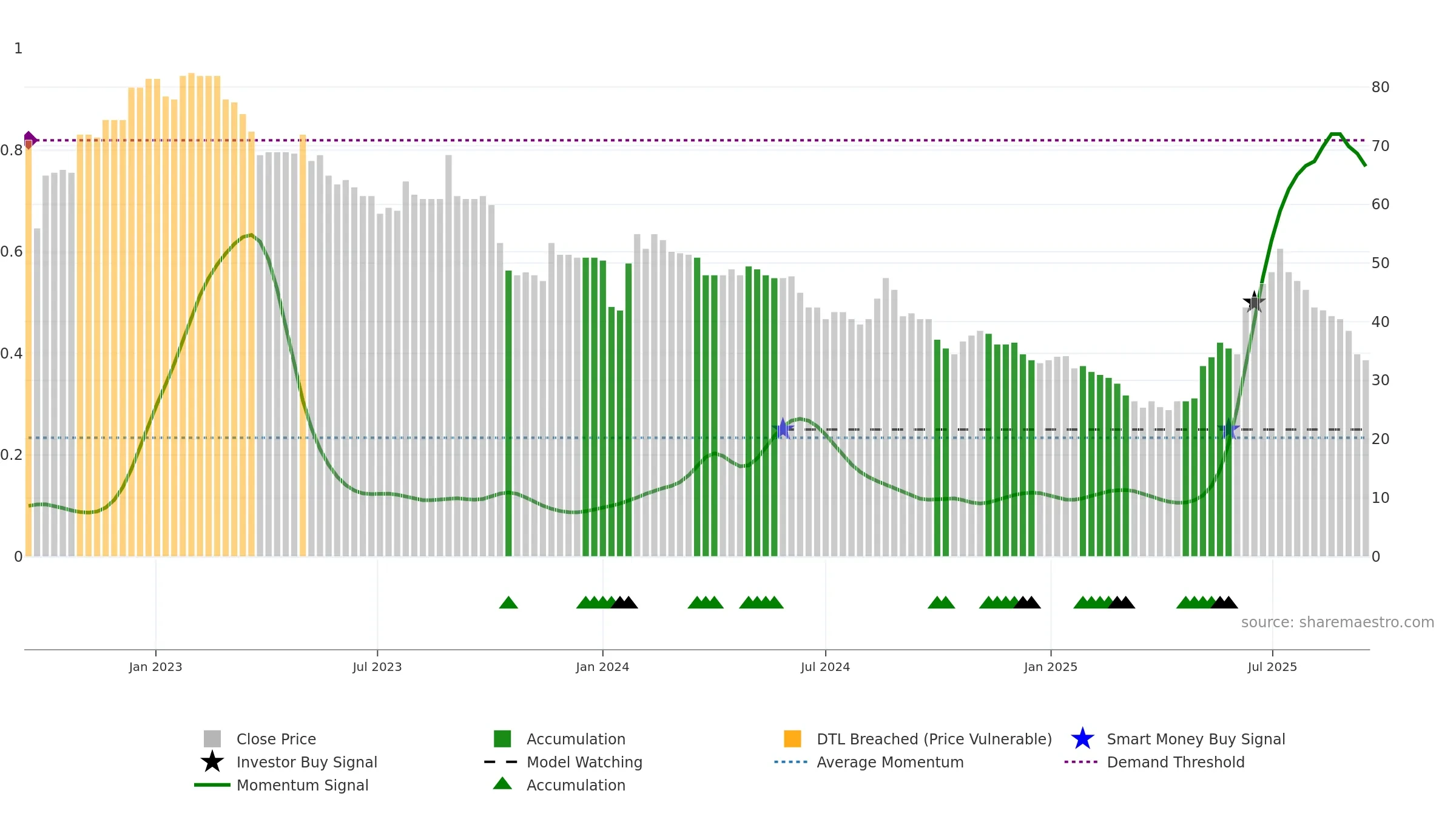Toggle the Model Watching legend entry
The image size is (1456, 819).
pyautogui.click(x=563, y=762)
